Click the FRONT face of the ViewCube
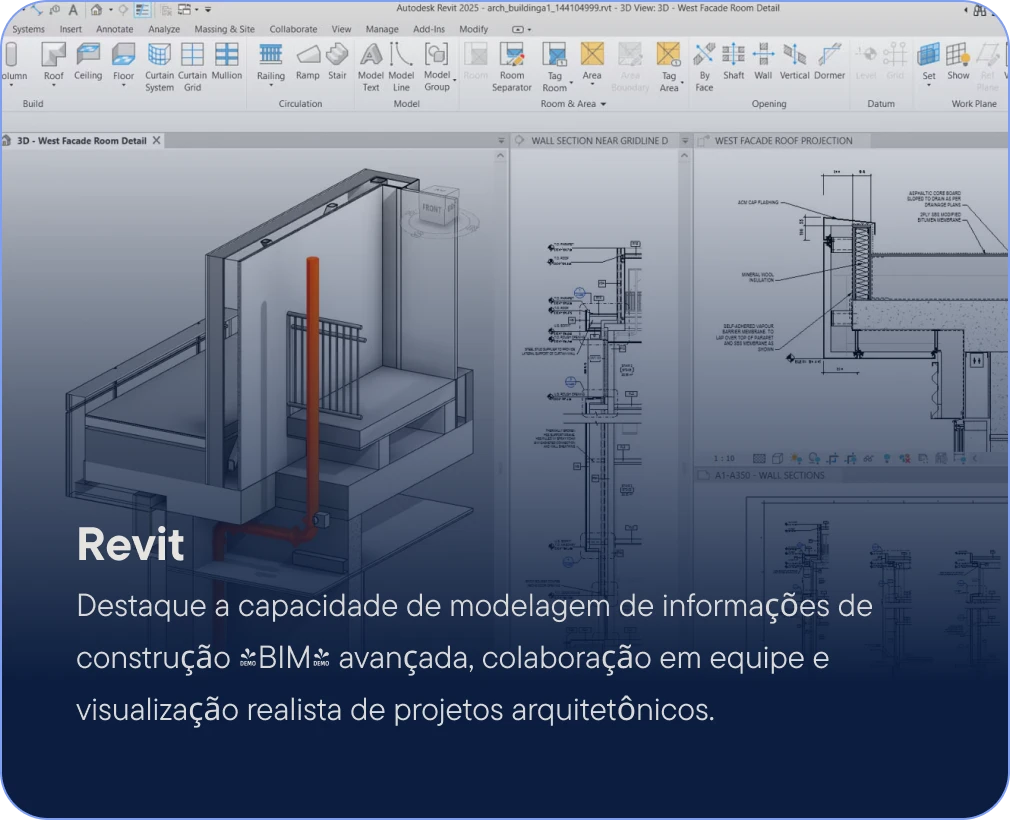The image size is (1010, 820). [432, 209]
